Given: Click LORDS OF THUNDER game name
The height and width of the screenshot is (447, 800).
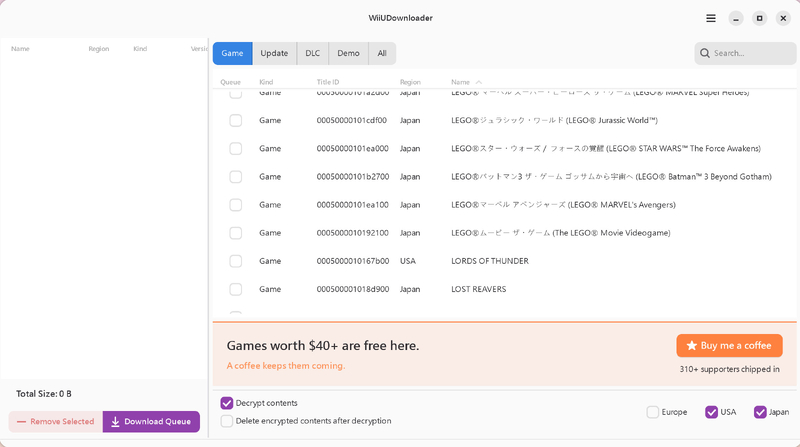Looking at the screenshot, I should coord(490,261).
